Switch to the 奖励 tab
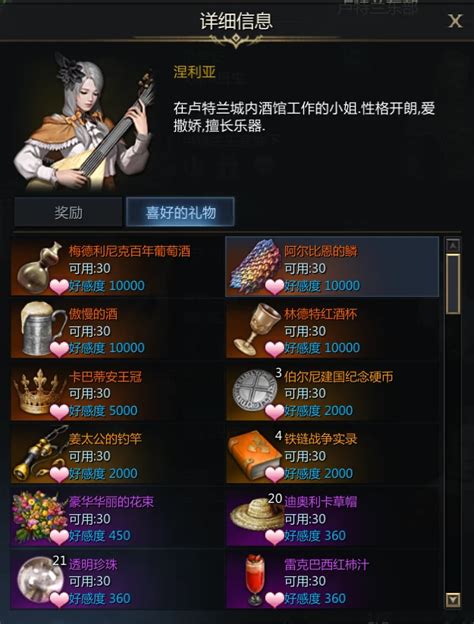 click(x=68, y=212)
